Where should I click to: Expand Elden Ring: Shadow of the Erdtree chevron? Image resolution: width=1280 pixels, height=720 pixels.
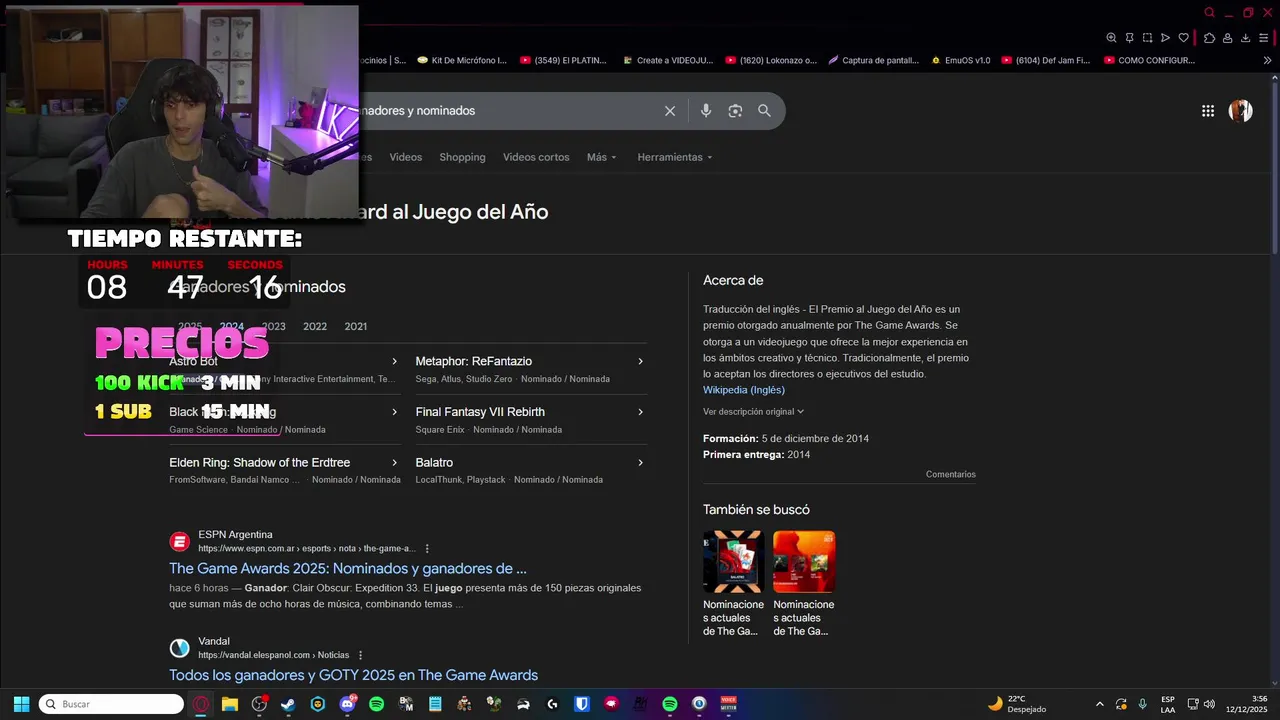pyautogui.click(x=394, y=463)
